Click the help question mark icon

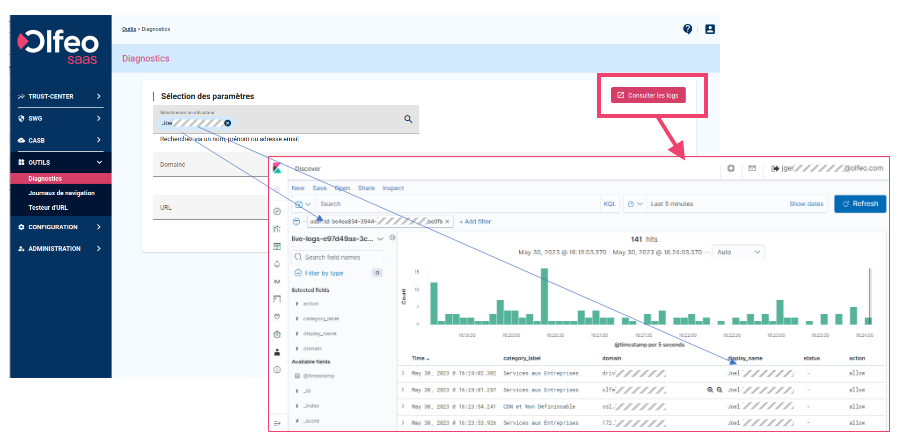pos(688,29)
